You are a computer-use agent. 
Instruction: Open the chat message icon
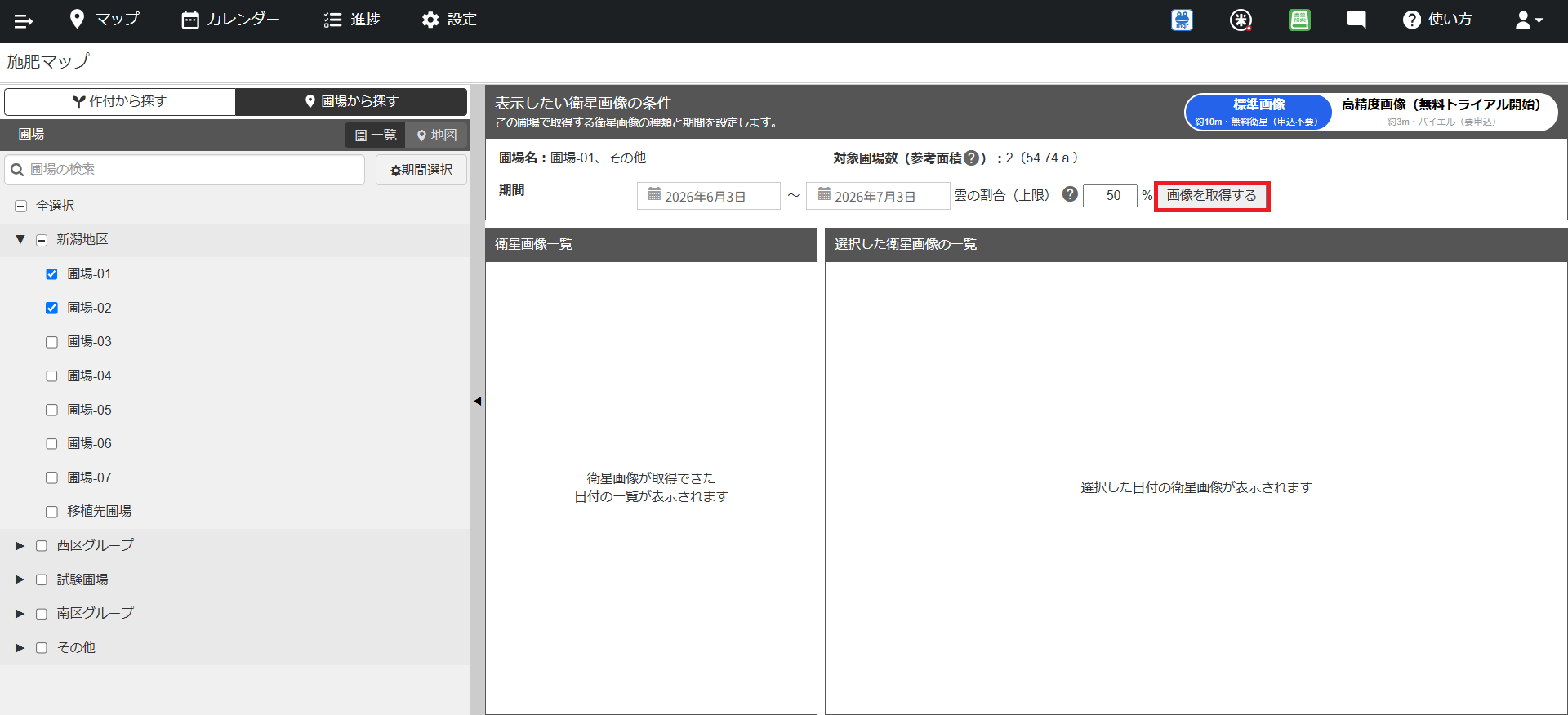(x=1356, y=20)
